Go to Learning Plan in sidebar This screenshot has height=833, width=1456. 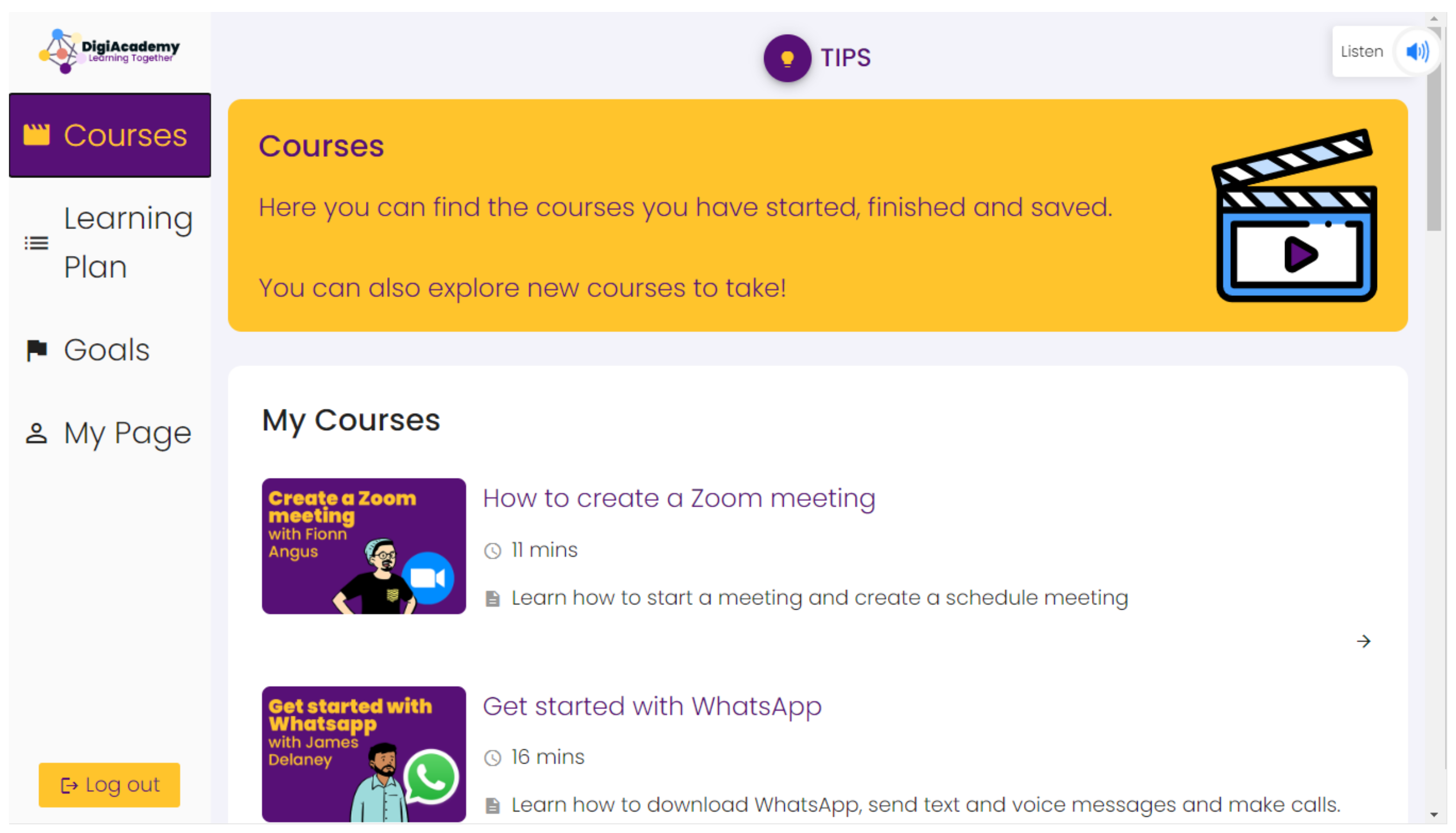click(x=127, y=243)
